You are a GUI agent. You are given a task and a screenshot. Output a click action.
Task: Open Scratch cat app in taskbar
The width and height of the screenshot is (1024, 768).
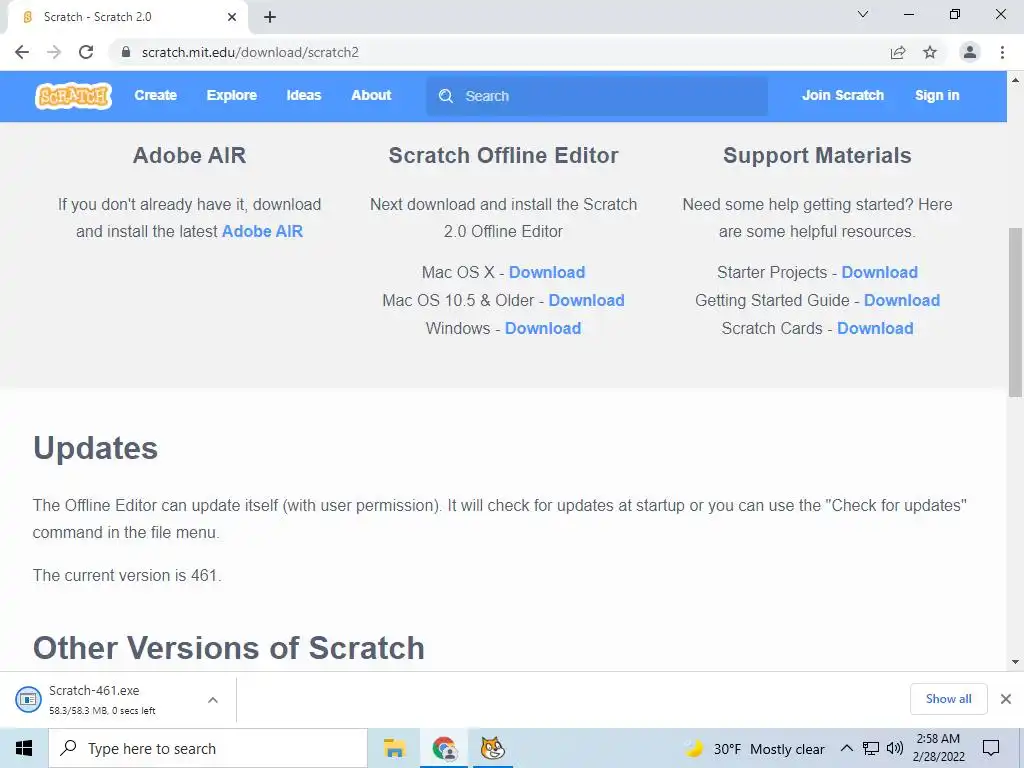492,748
